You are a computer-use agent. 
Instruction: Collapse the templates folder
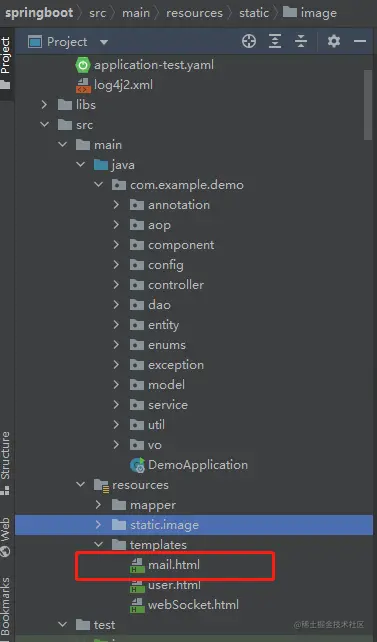[x=99, y=545]
